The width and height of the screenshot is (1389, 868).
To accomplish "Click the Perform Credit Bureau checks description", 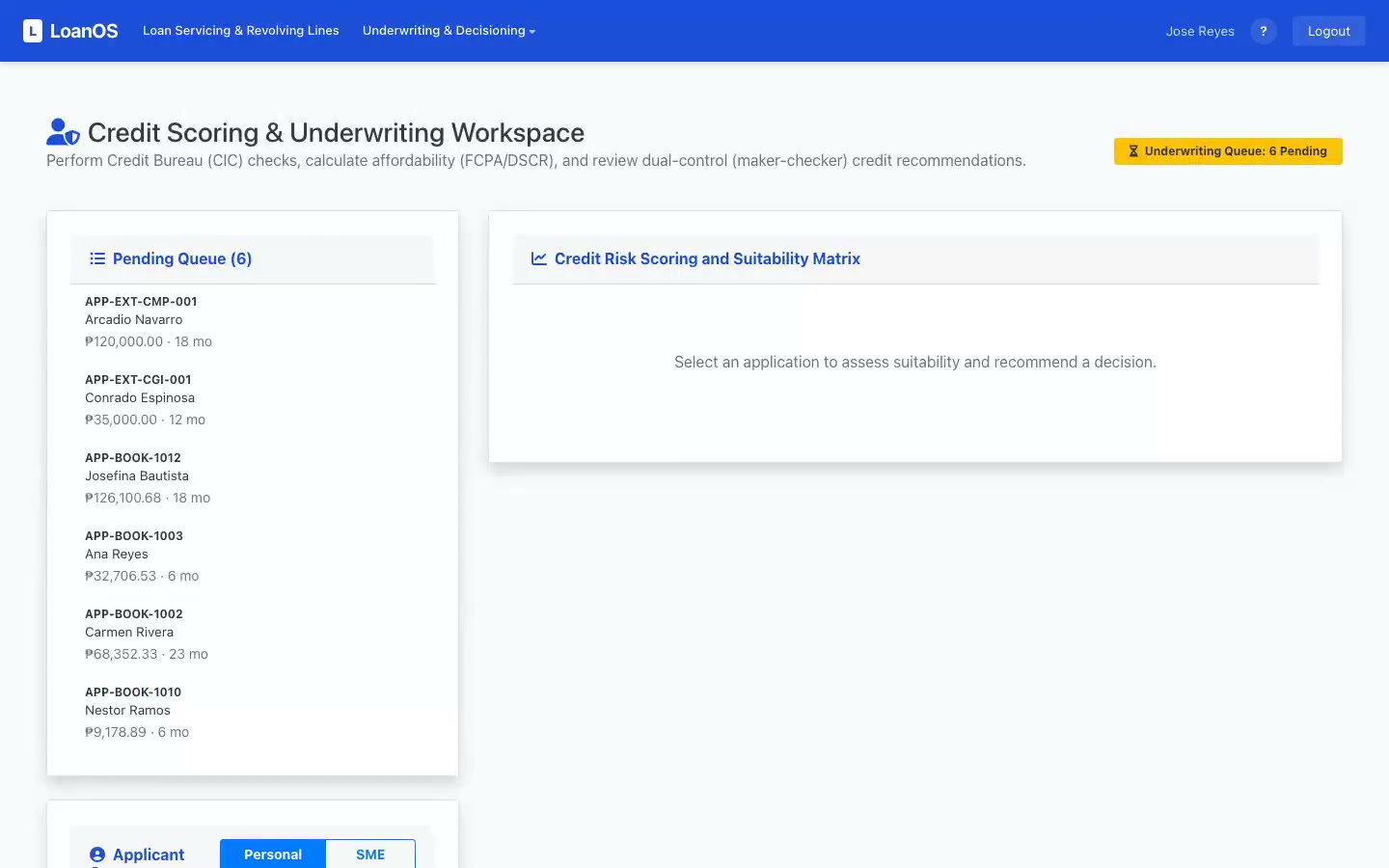I will pyautogui.click(x=536, y=161).
